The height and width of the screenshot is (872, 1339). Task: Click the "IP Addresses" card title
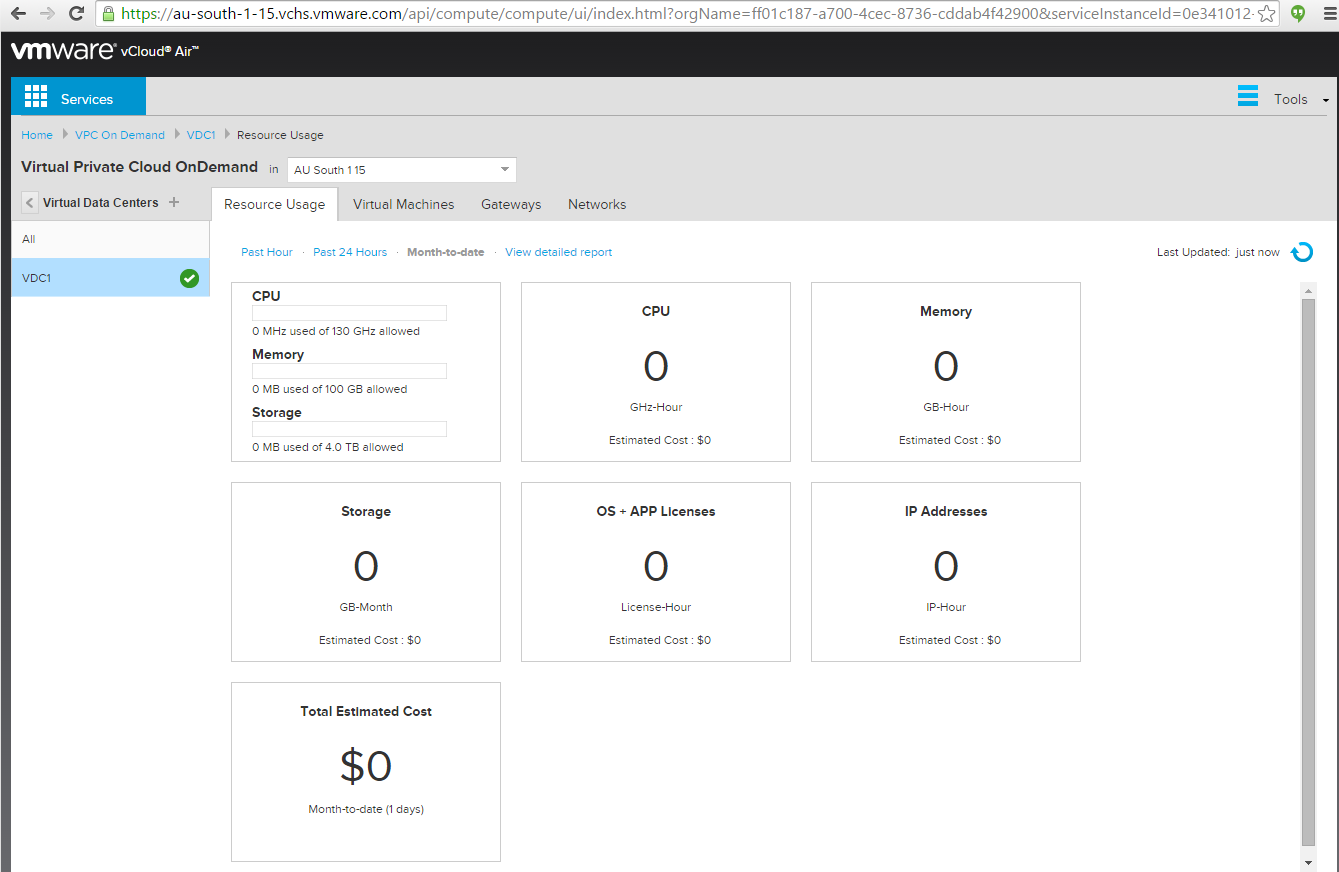[x=946, y=511]
